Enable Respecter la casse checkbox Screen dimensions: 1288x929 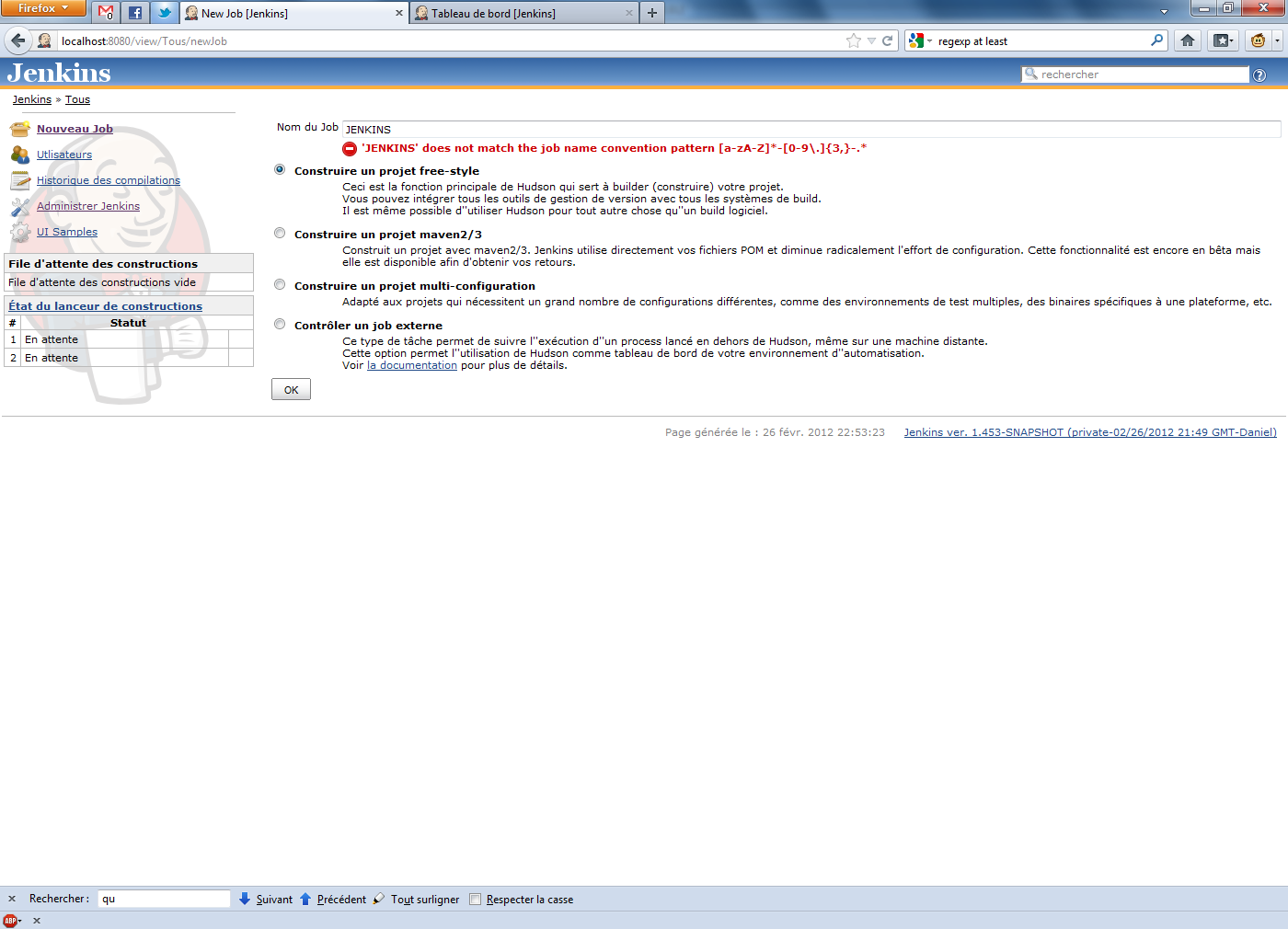coord(476,900)
